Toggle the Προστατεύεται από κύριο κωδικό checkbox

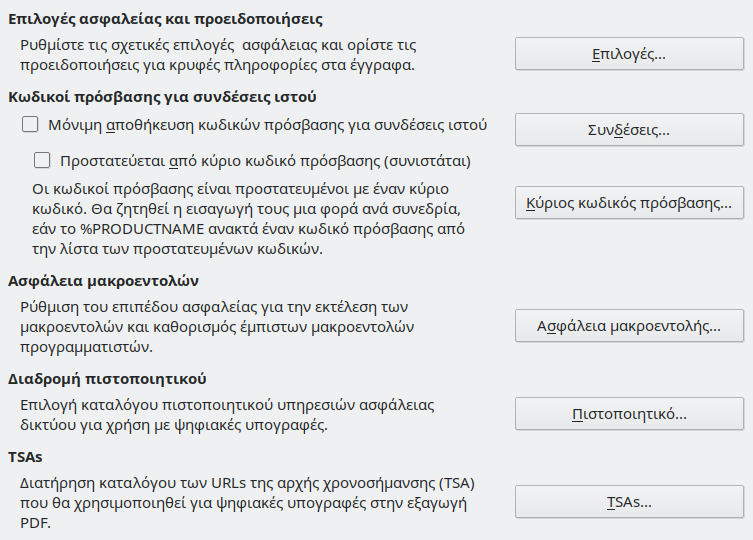click(x=42, y=159)
